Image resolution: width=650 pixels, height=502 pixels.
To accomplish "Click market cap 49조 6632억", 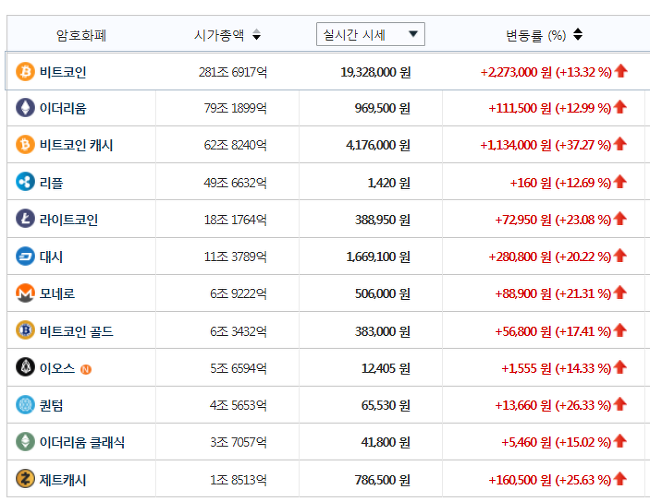I will [x=235, y=182].
